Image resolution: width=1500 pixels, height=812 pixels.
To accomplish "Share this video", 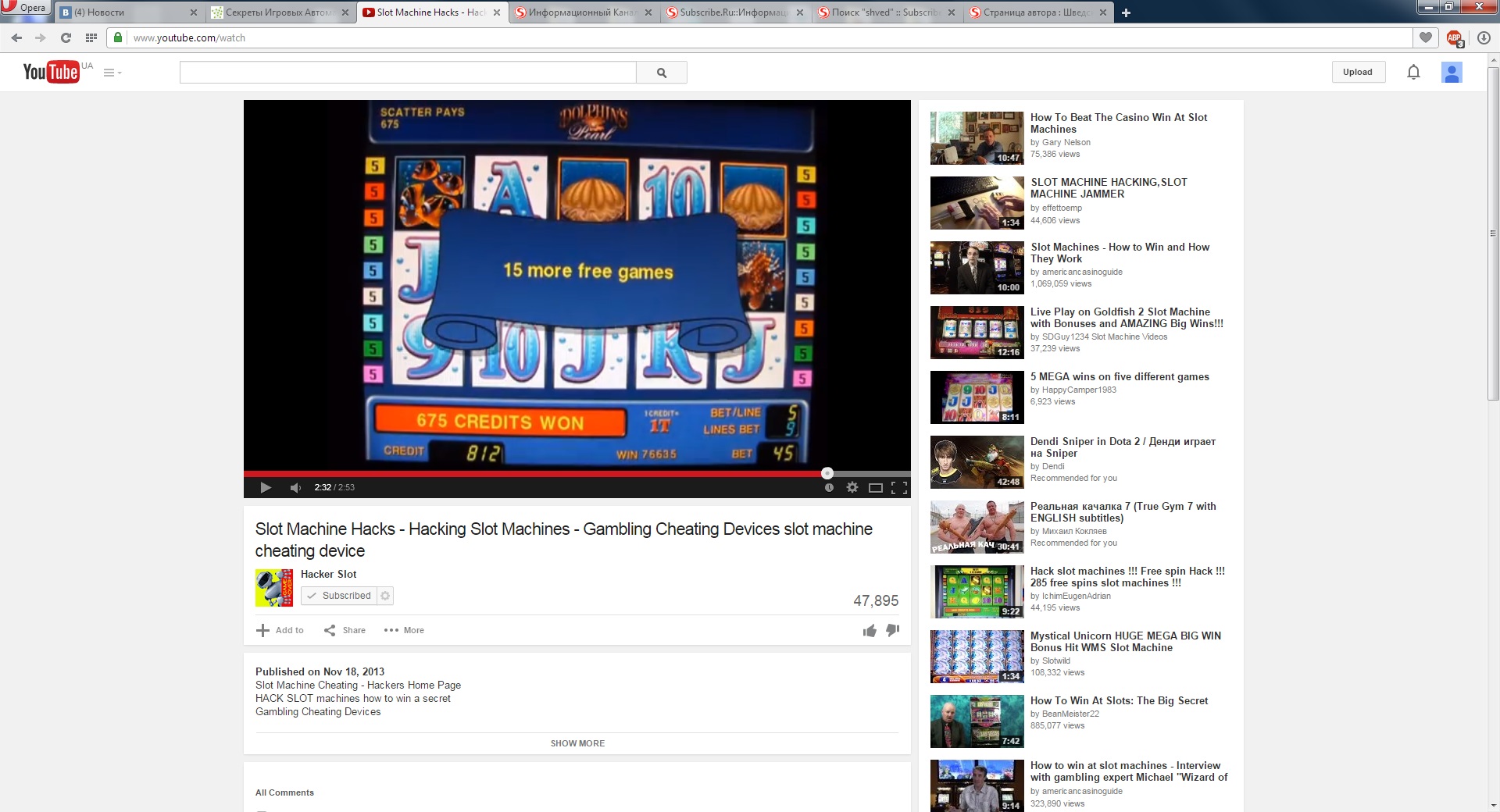I will pos(345,630).
